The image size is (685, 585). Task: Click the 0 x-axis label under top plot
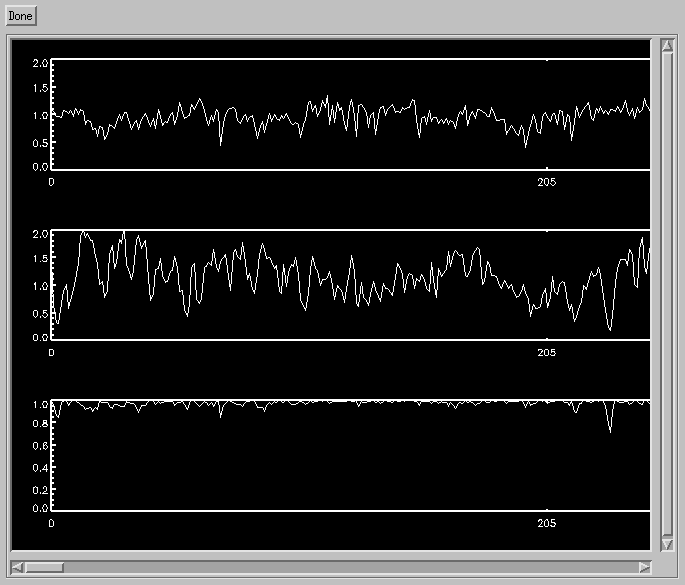tap(52, 182)
